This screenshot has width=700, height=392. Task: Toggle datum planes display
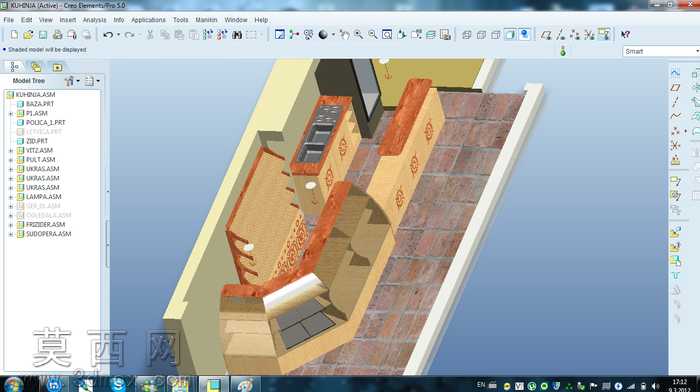point(546,34)
